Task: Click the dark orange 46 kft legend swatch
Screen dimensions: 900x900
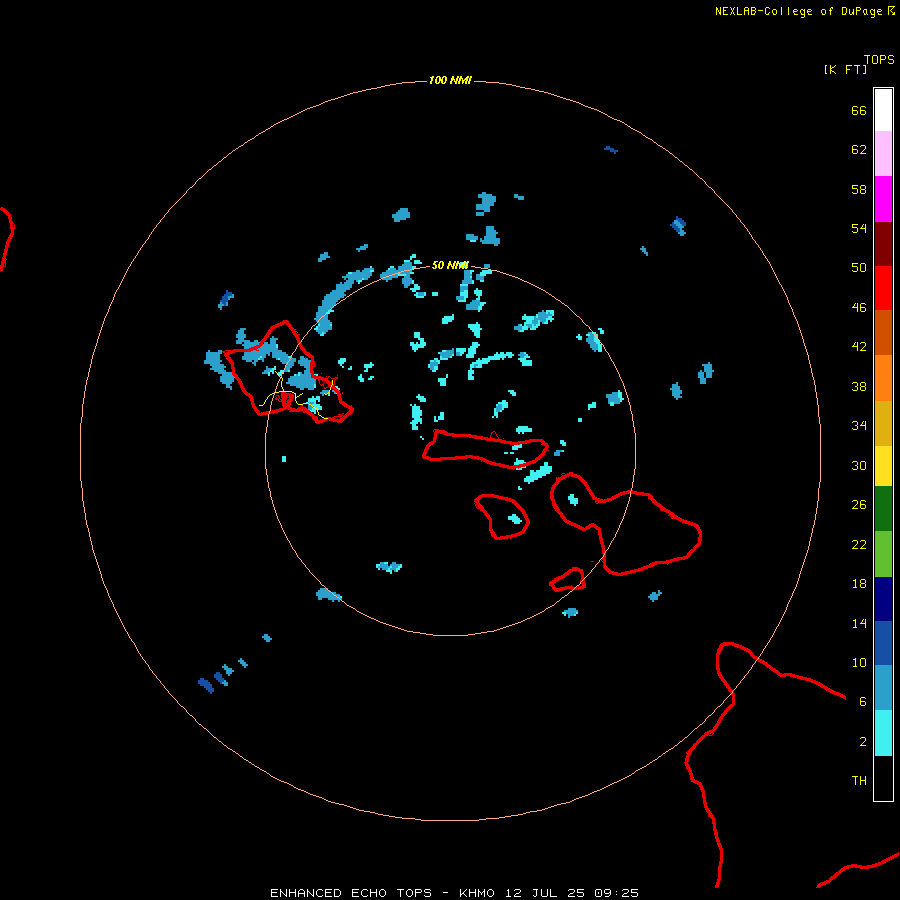Action: (883, 332)
